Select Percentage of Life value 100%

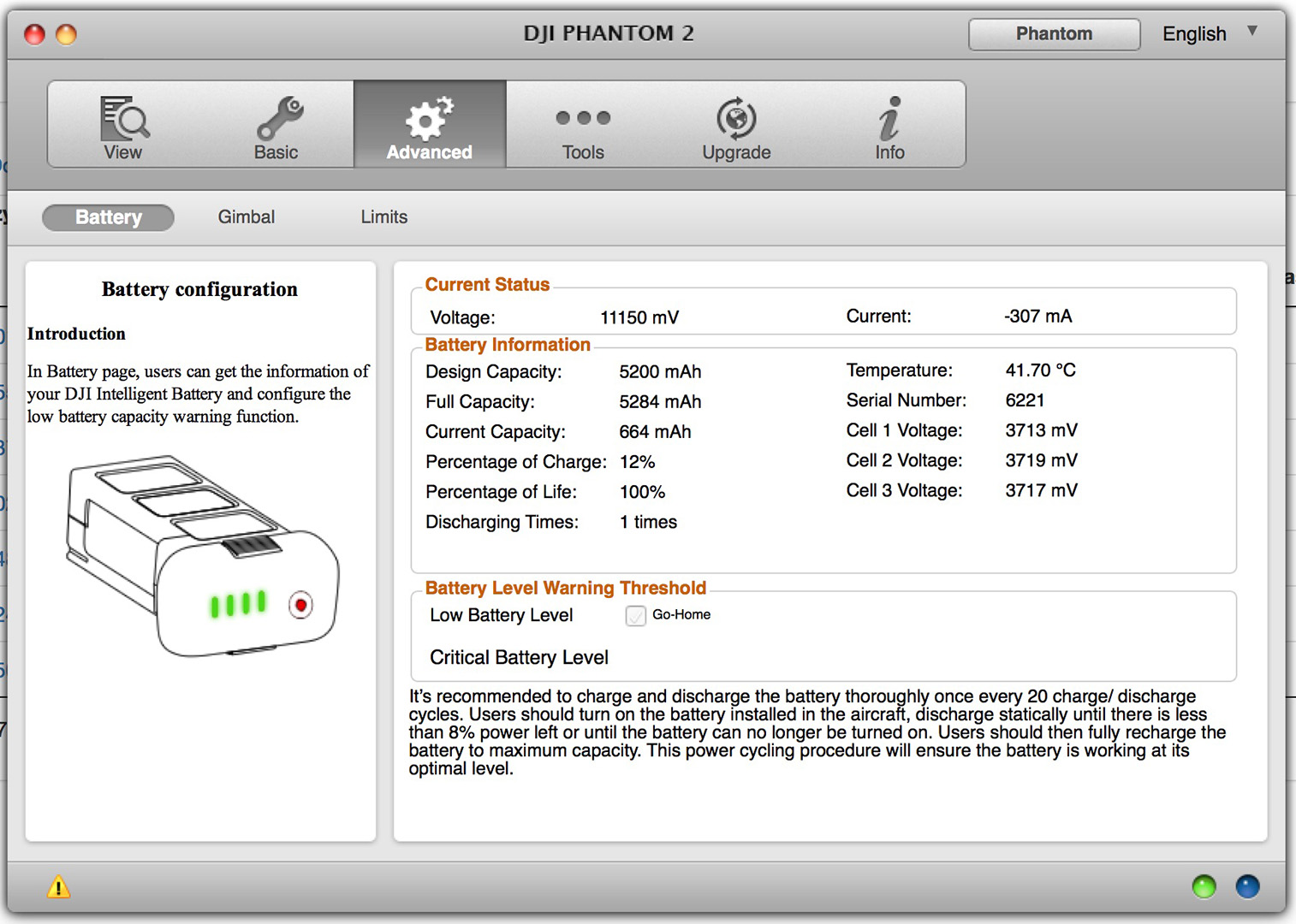point(642,492)
